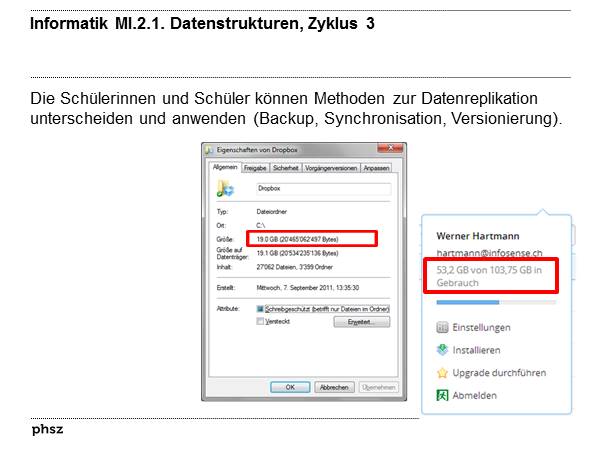Click the Einstellungen settings icon
Screen dimensions: 600x450
pos(442,328)
